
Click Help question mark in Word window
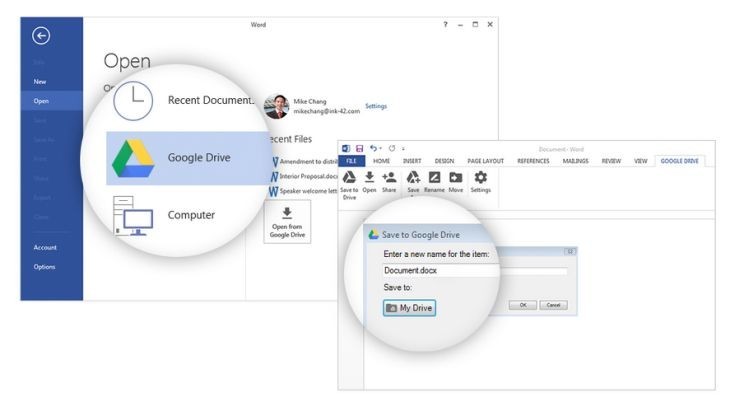click(x=445, y=25)
